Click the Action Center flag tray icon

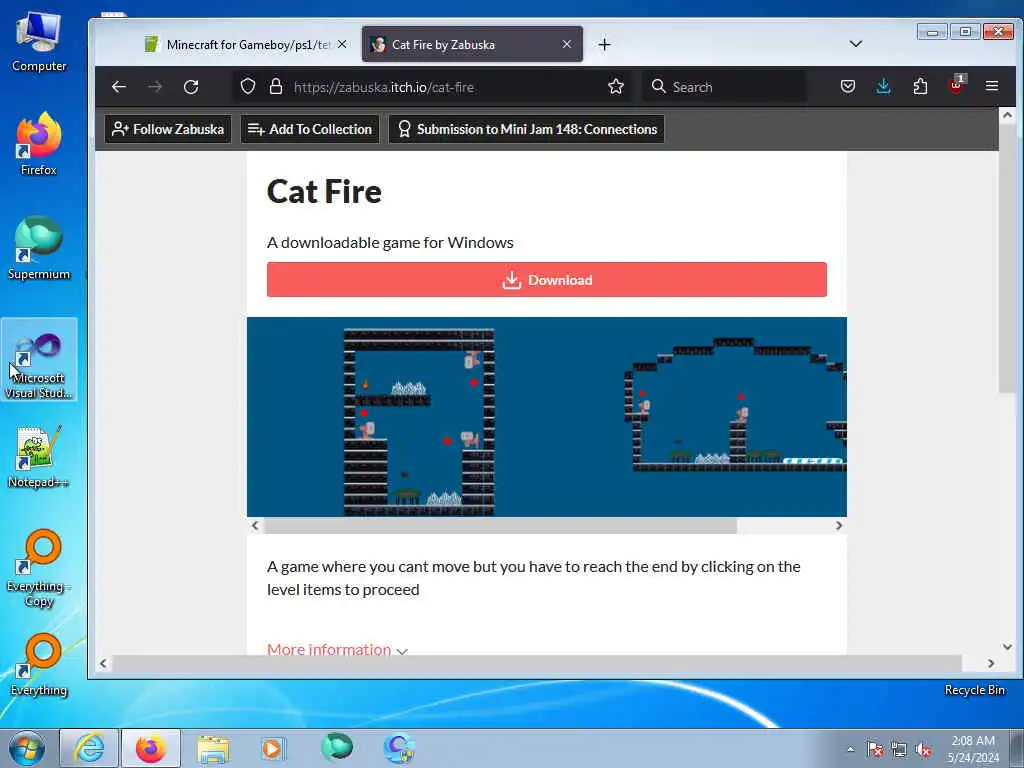click(875, 750)
